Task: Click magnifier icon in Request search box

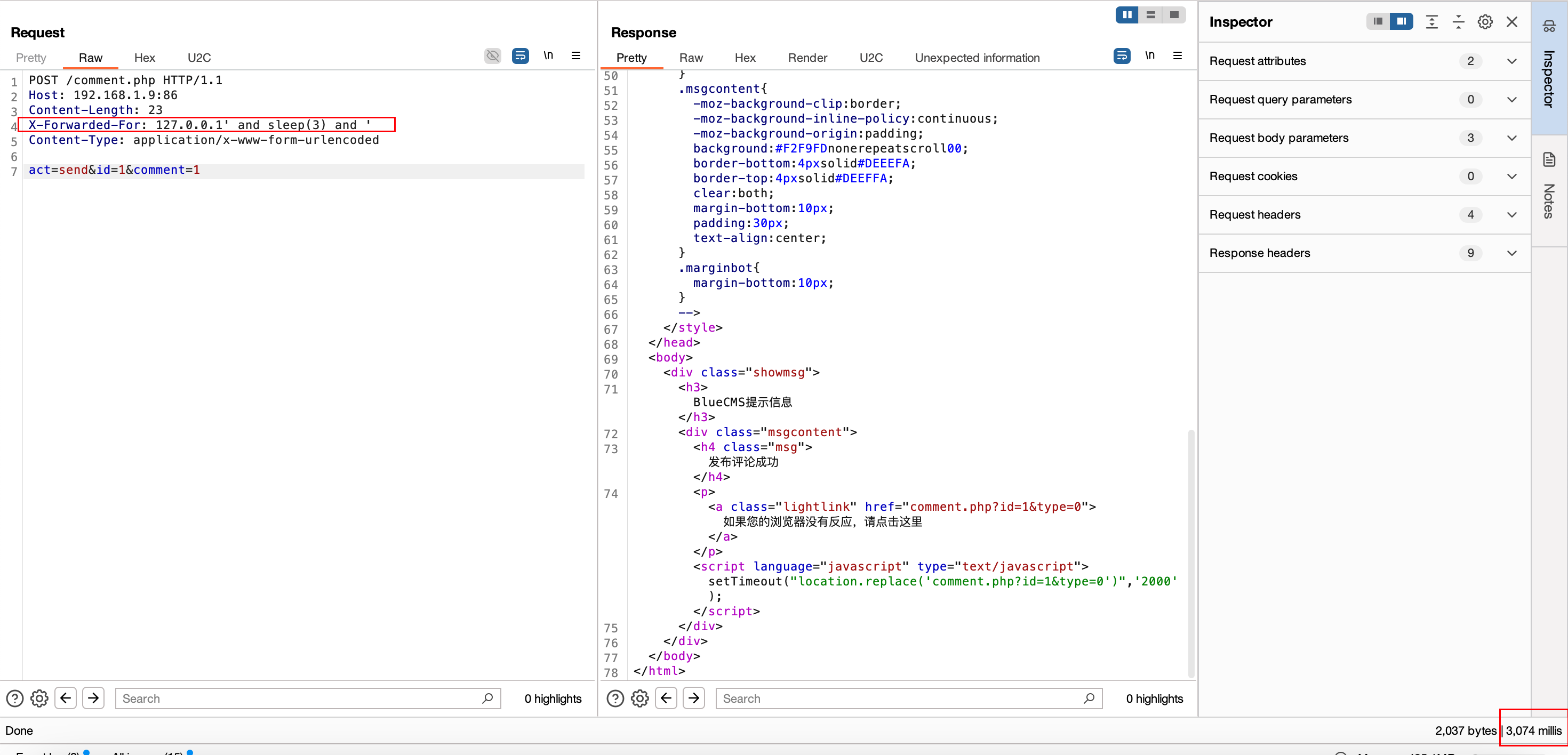Action: click(x=487, y=698)
